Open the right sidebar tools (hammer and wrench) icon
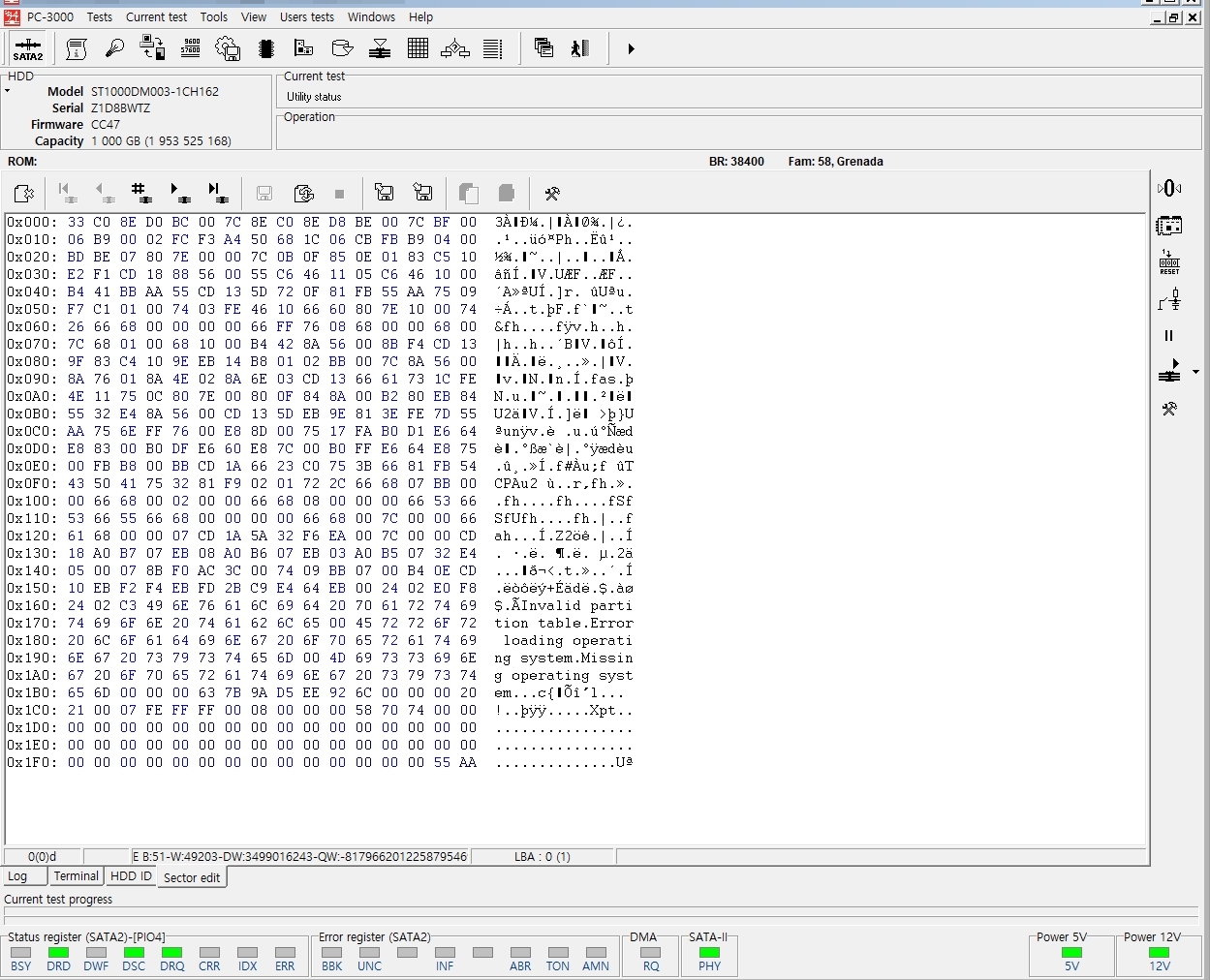1210x980 pixels. click(x=1169, y=409)
